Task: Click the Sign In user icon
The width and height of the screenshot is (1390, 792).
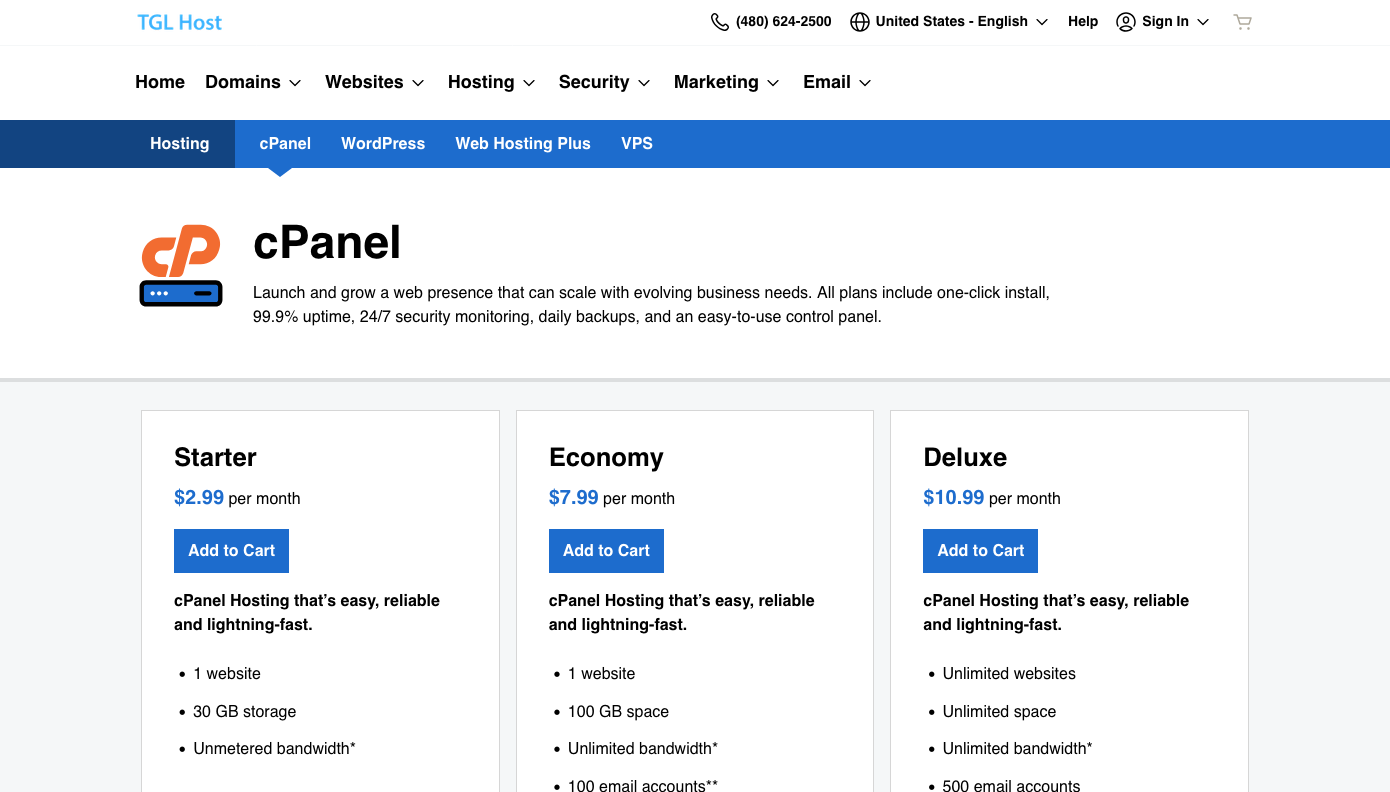Action: click(x=1126, y=22)
